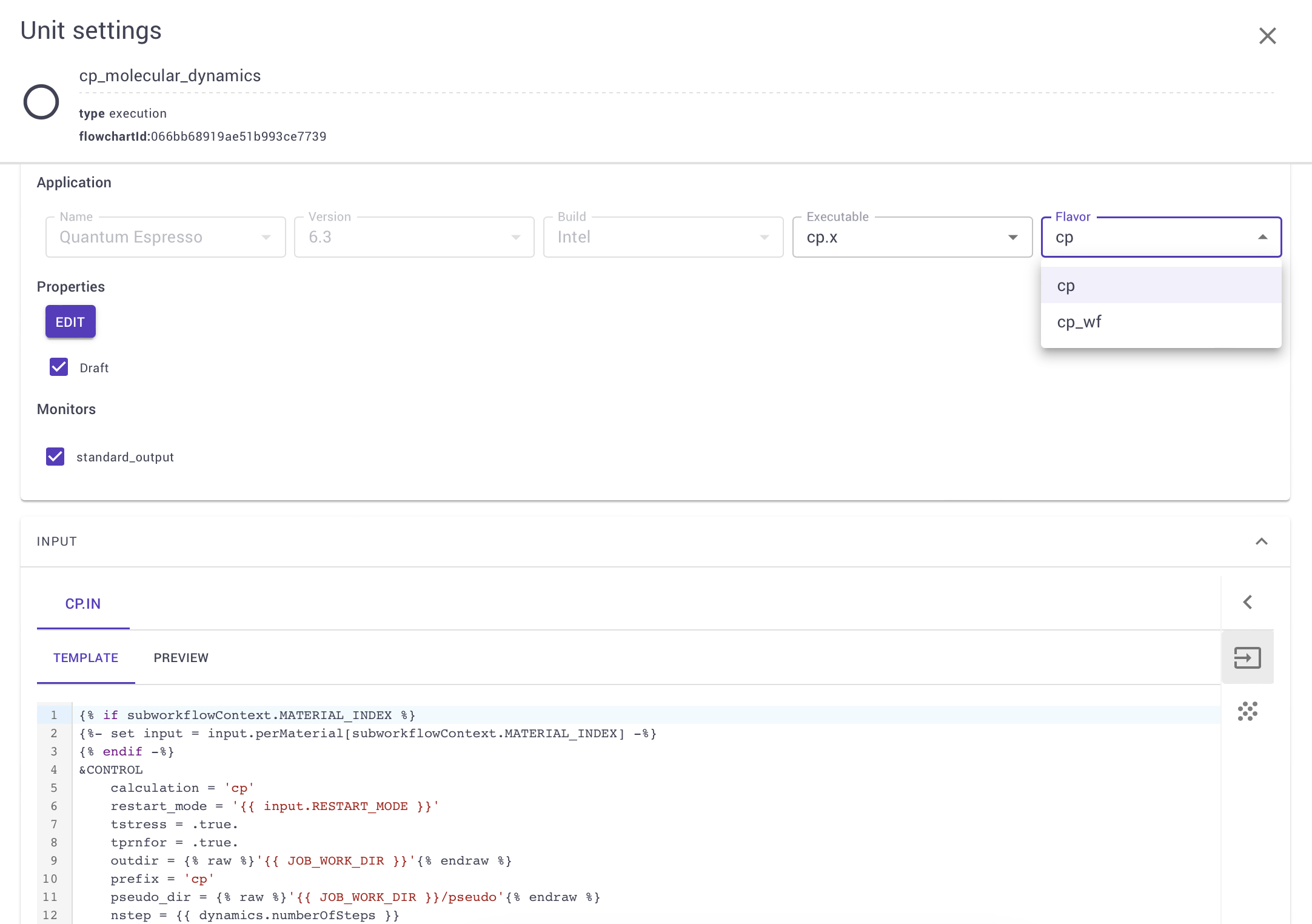Image resolution: width=1312 pixels, height=924 pixels.
Task: Close the Unit settings dialog
Action: tap(1267, 36)
